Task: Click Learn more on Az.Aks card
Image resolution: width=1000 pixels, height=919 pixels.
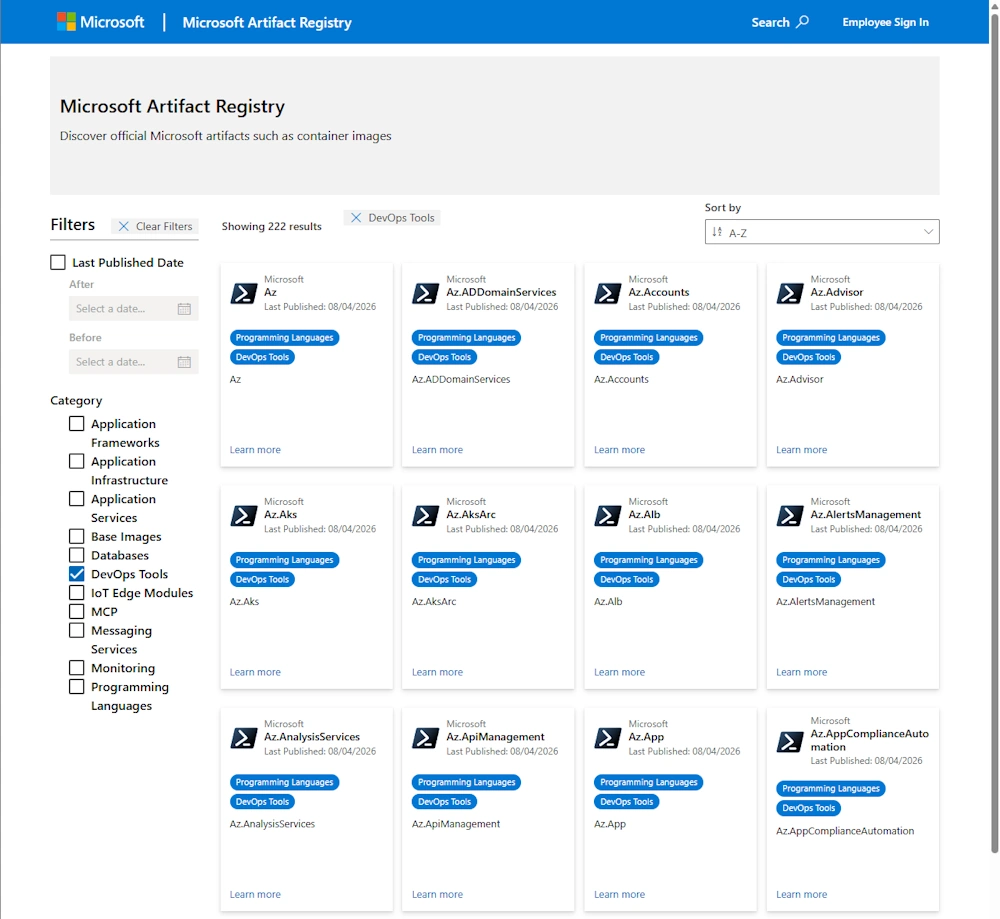Action: click(255, 672)
